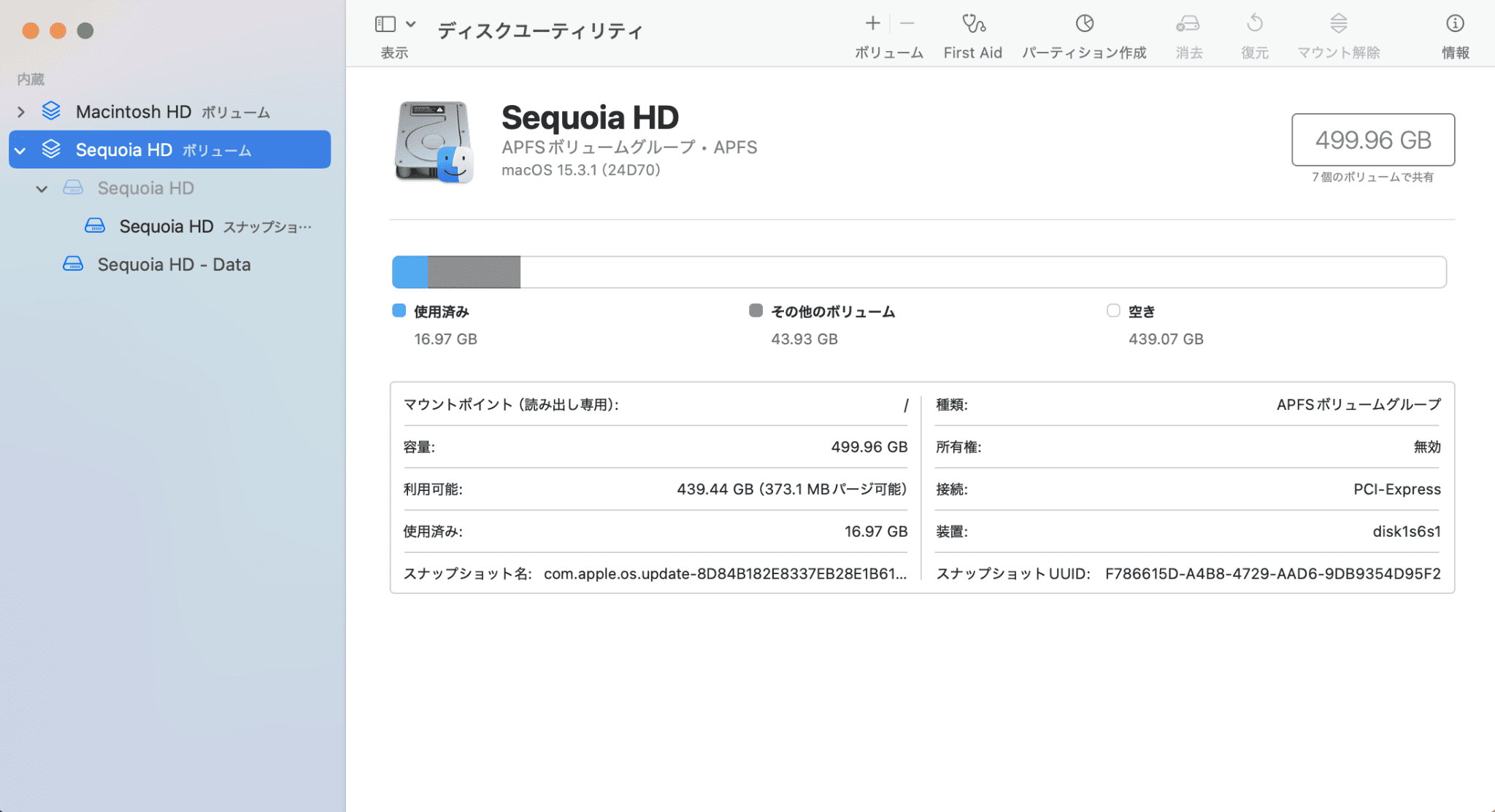Click the add volume plus icon
The image size is (1495, 812).
pos(872,23)
